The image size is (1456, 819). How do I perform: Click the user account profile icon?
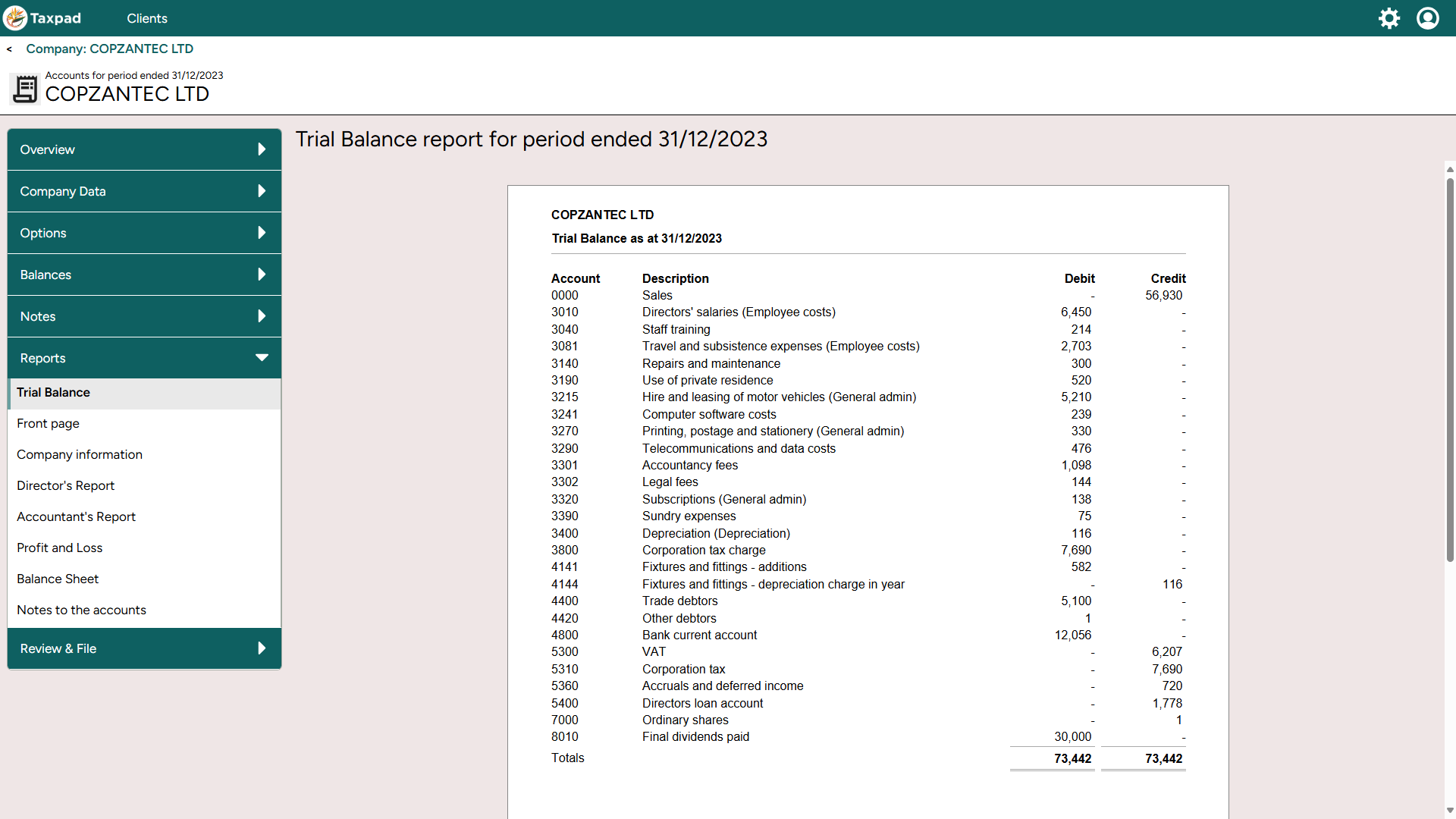tap(1428, 17)
